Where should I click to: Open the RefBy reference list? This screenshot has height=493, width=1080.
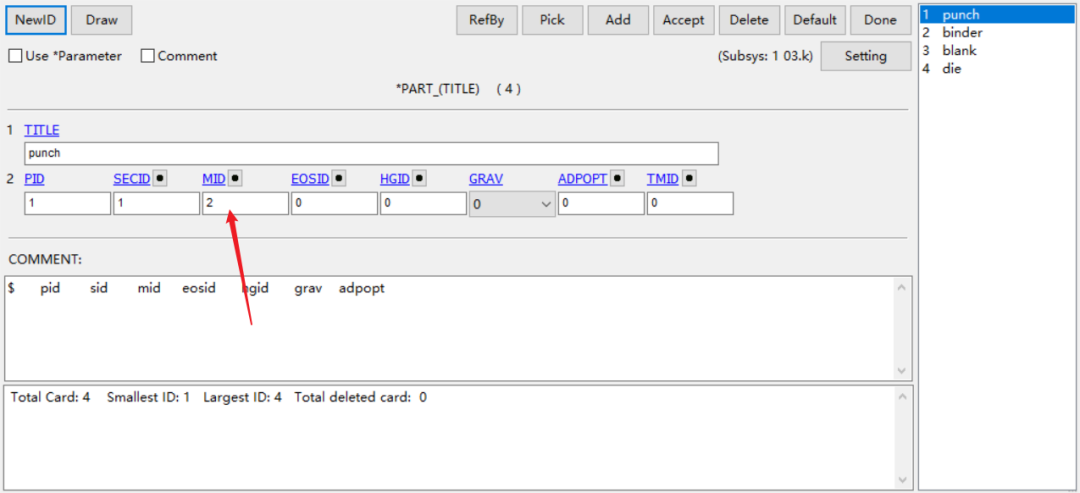pyautogui.click(x=486, y=20)
